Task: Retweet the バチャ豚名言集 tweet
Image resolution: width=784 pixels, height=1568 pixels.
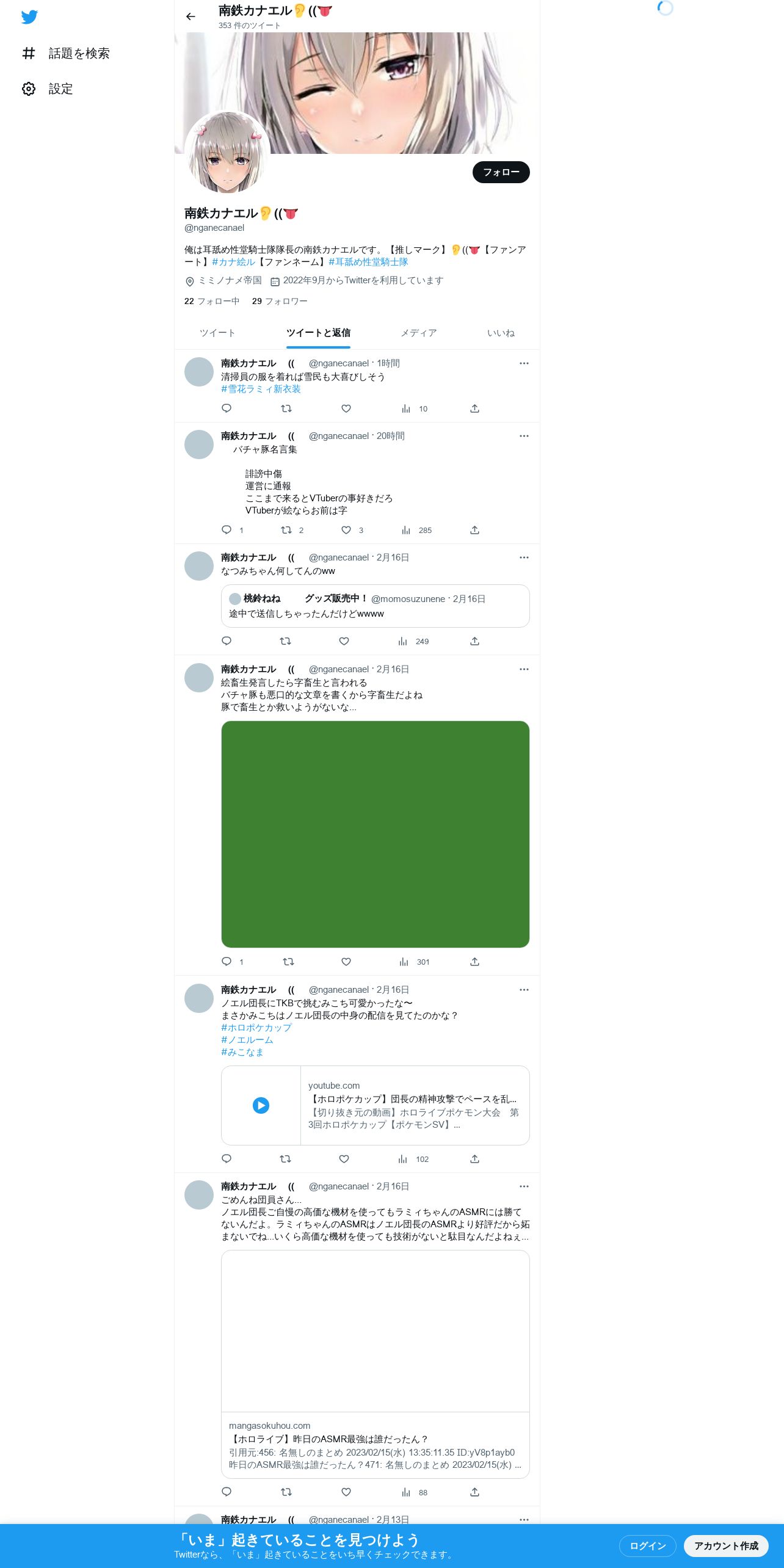Action: pos(286,530)
